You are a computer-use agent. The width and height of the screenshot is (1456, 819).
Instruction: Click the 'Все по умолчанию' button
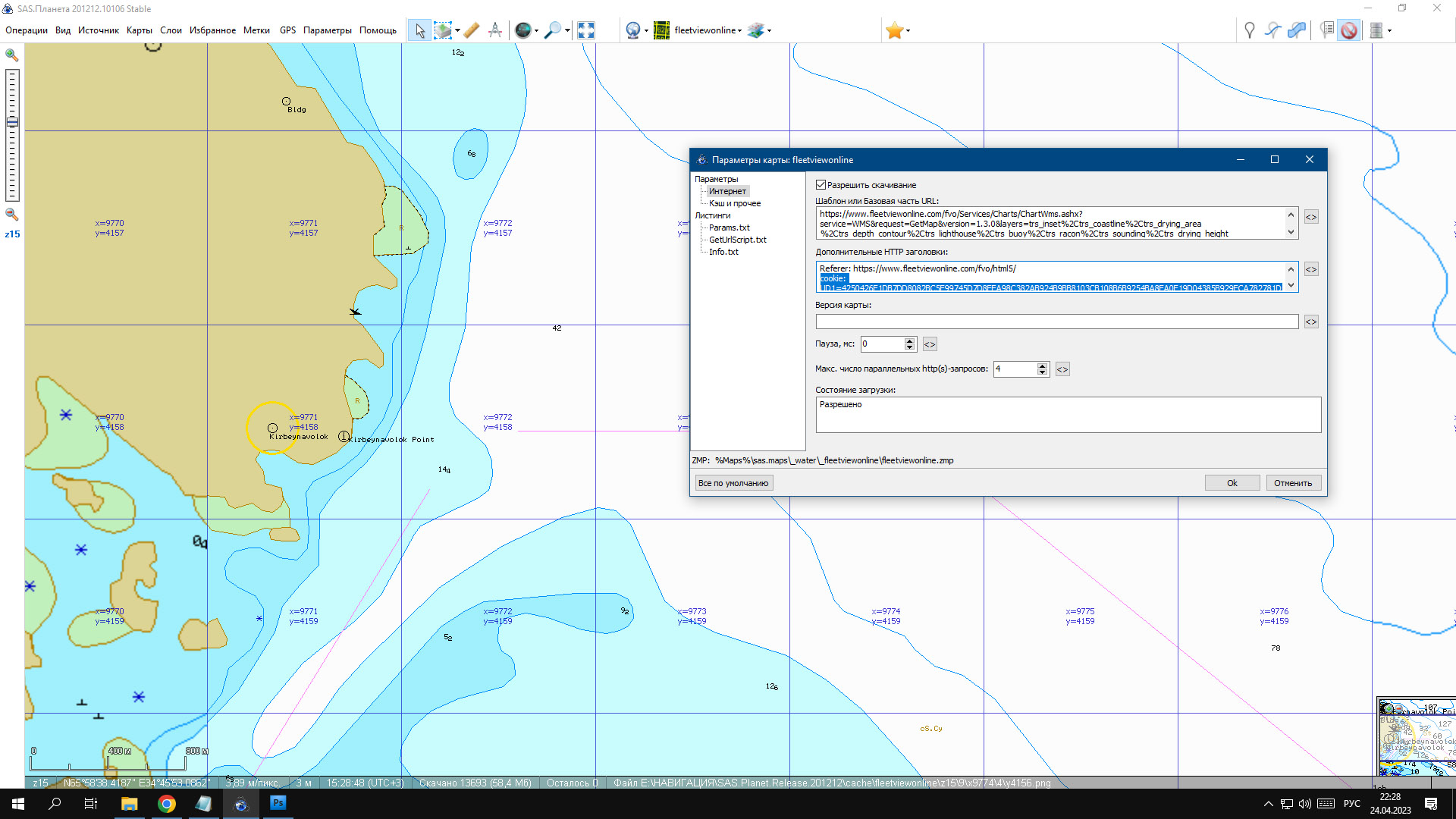pos(733,483)
